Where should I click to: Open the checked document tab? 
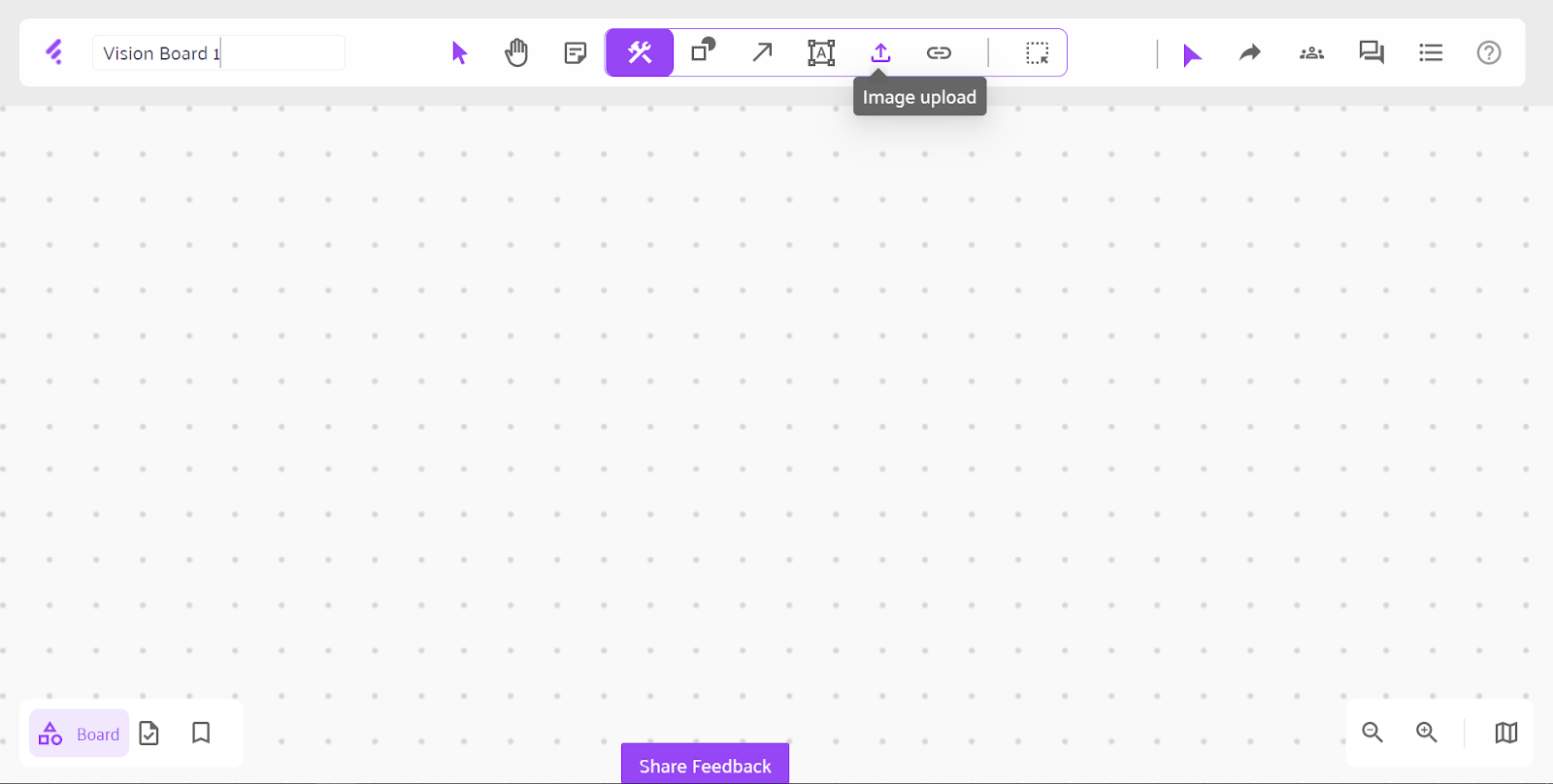coord(149,733)
